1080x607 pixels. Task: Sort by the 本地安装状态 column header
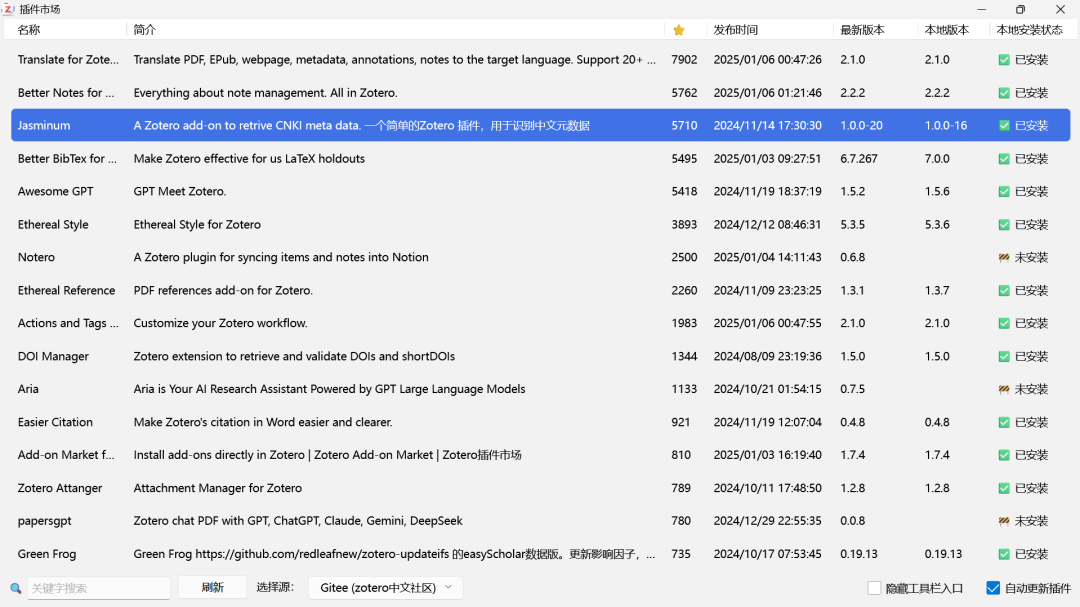point(1029,30)
